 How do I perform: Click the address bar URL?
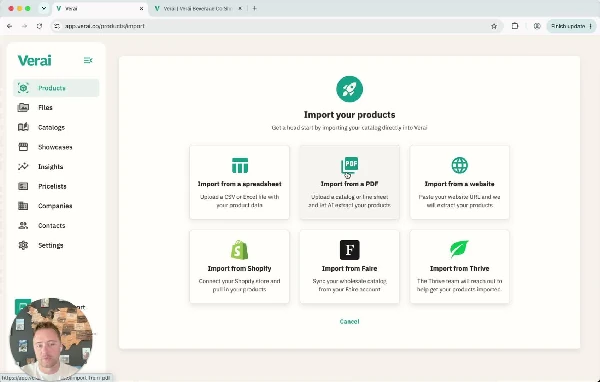[104, 26]
